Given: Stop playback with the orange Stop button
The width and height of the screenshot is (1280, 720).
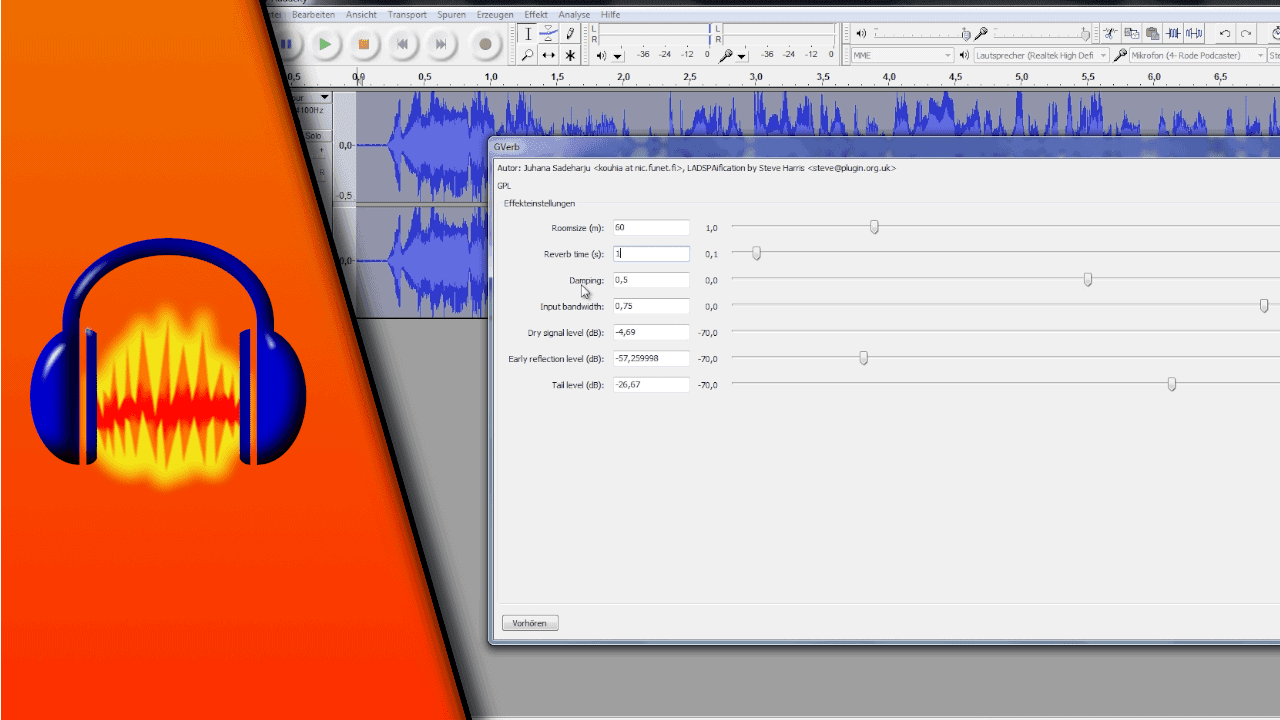Looking at the screenshot, I should pos(364,44).
